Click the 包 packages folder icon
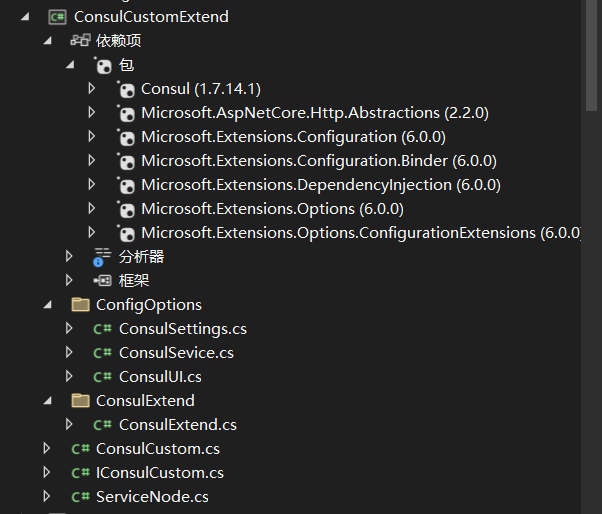The height and width of the screenshot is (514, 602). coord(103,65)
